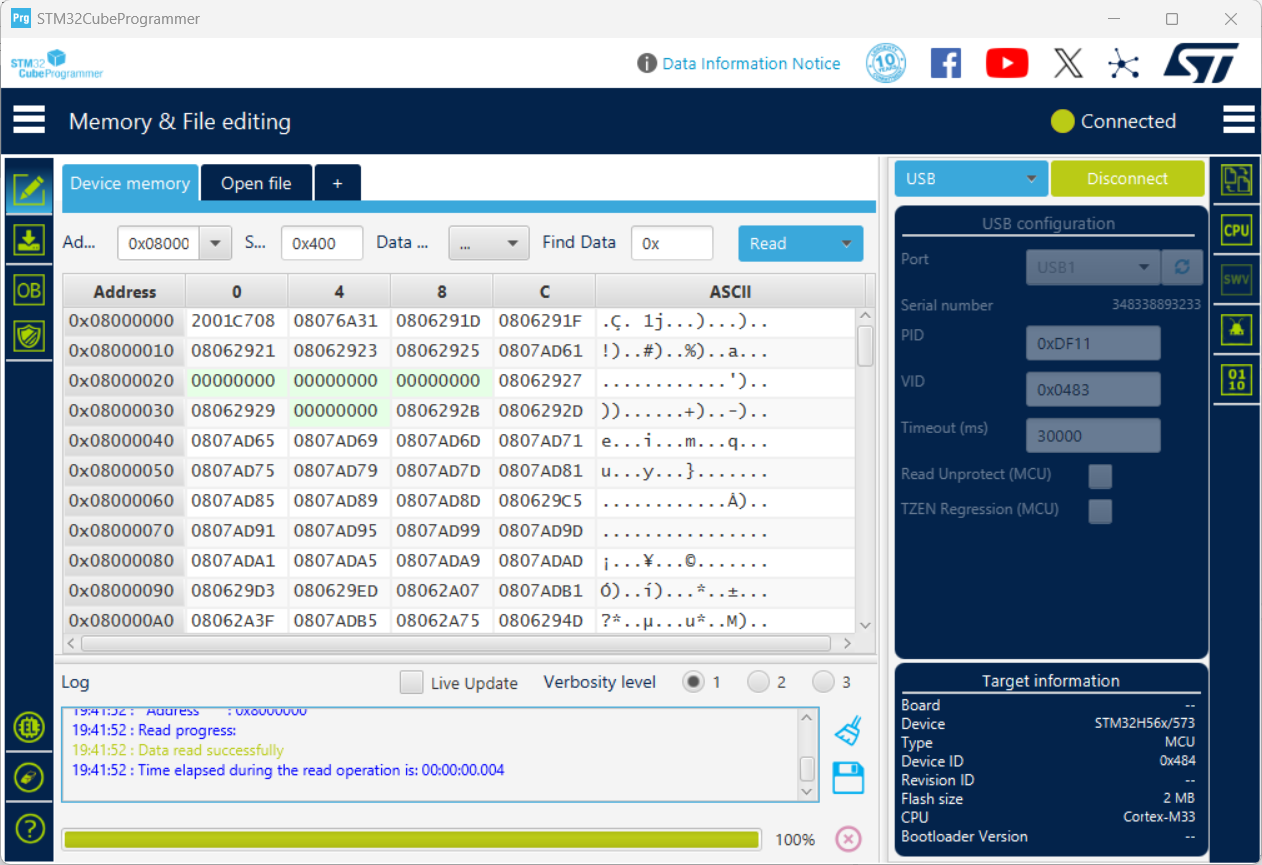
Task: Expand the Data width dropdown
Action: pyautogui.click(x=489, y=243)
